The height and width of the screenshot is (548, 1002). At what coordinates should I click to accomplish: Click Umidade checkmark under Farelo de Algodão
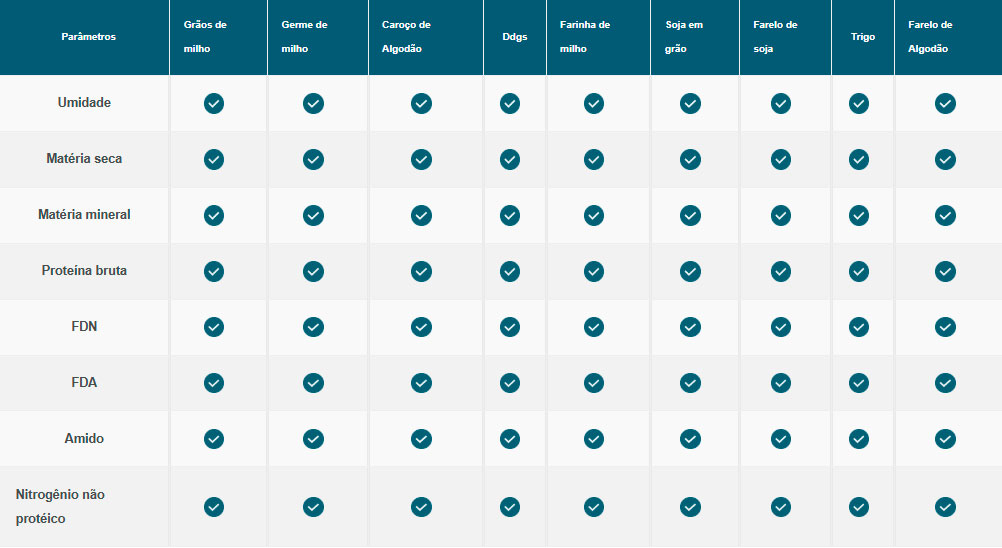click(x=945, y=103)
